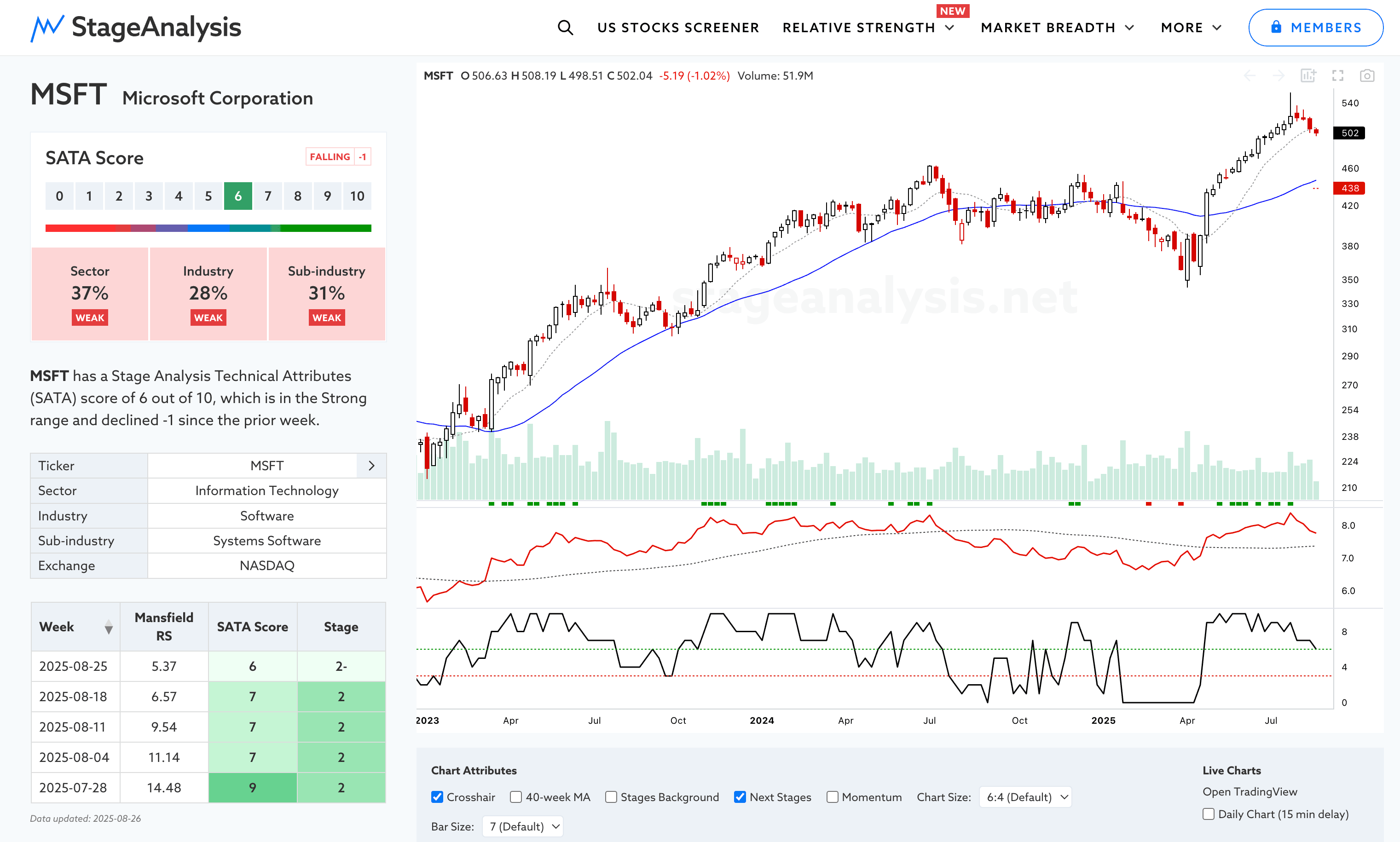Click the Systems Software sub-industry cell
This screenshot has height=842, width=1400.
pos(267,541)
